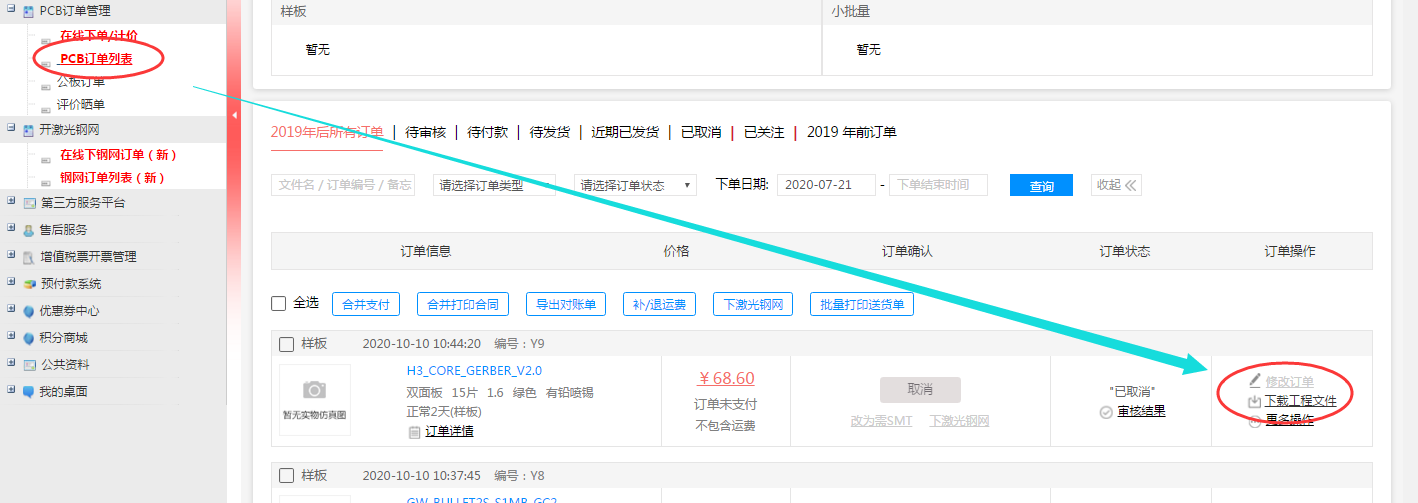
Task: Click the 预付款系统 icon in sidebar
Action: [x=29, y=284]
